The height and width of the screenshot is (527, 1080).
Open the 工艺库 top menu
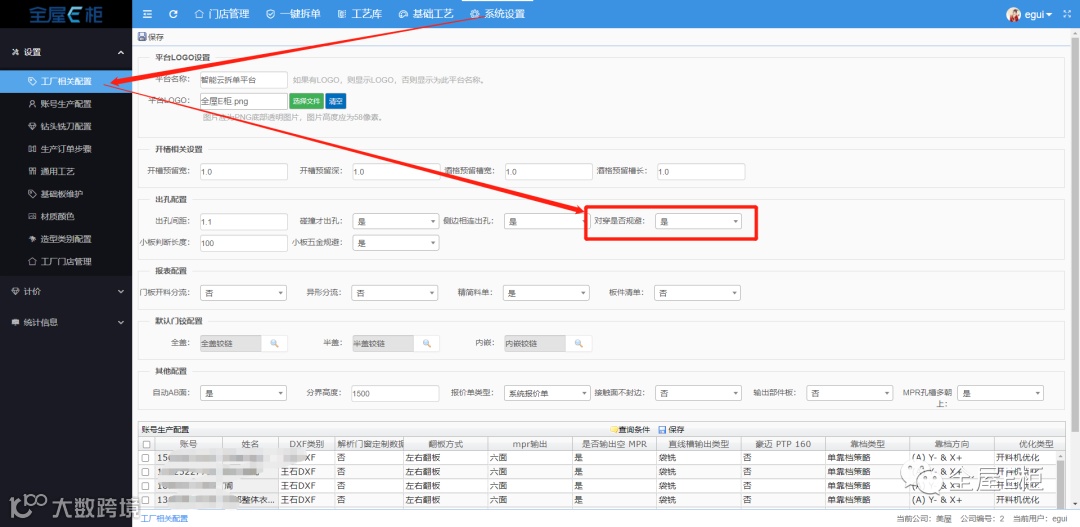click(x=360, y=14)
